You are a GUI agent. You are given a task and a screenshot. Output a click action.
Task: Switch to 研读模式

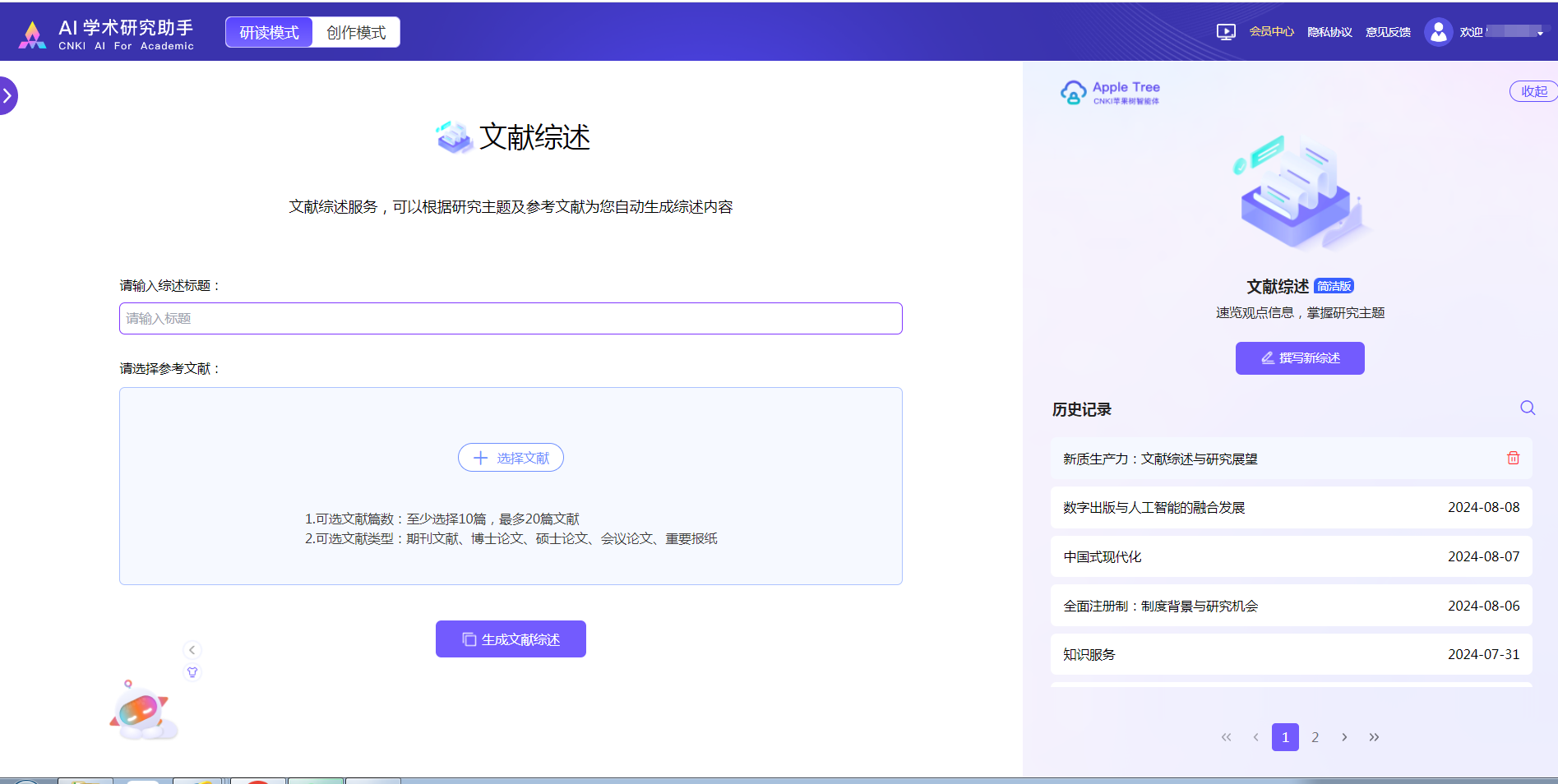[x=269, y=33]
